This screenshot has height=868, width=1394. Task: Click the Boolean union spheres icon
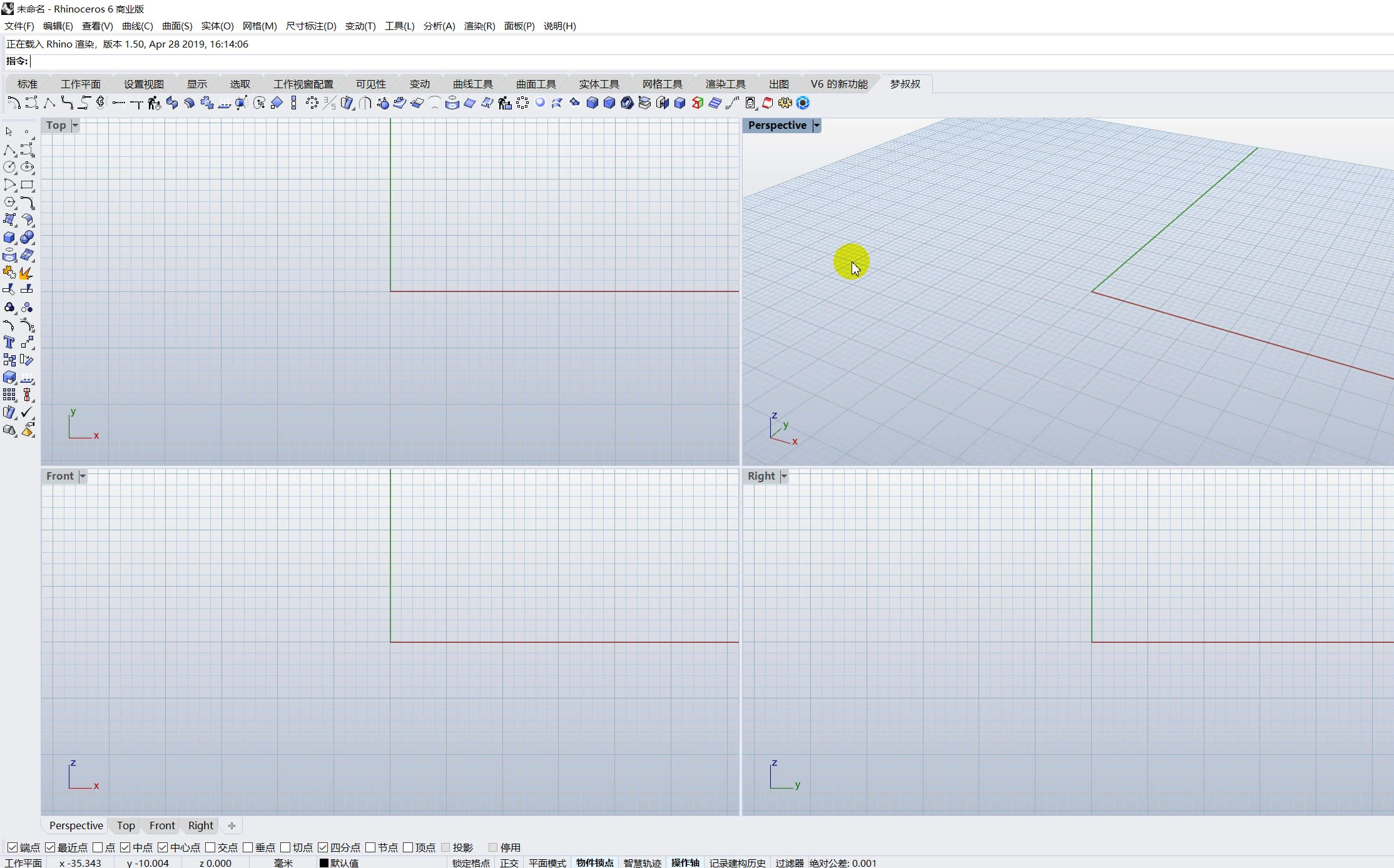(x=26, y=238)
